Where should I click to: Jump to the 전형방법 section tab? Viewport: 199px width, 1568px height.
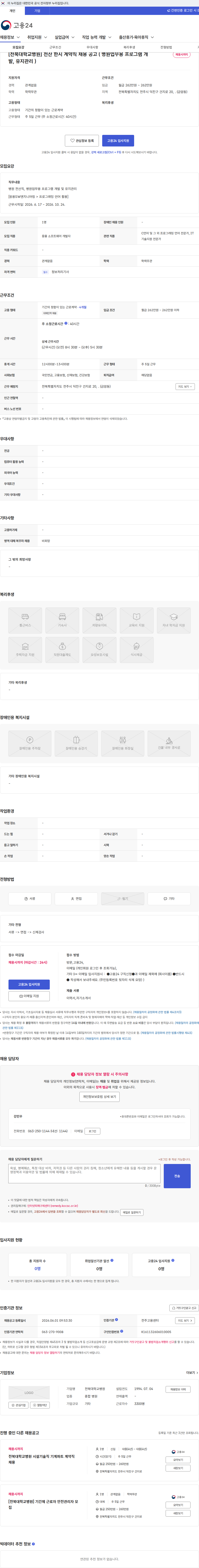[x=166, y=47]
